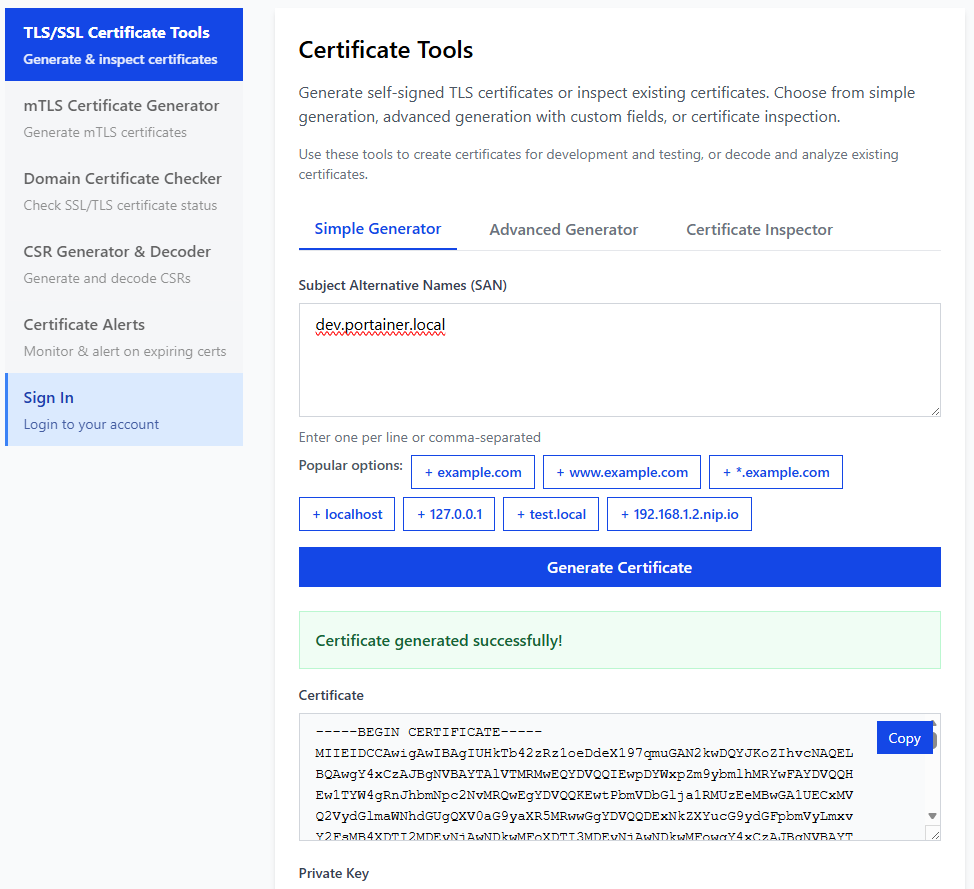974x889 pixels.
Task: Open CSR Generator & Decoder
Action: point(124,264)
